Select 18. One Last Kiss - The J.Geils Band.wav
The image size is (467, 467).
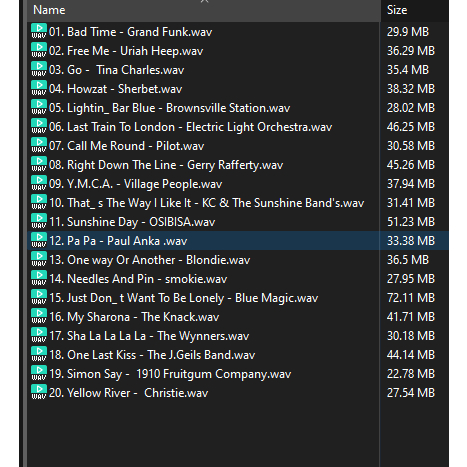pos(152,355)
